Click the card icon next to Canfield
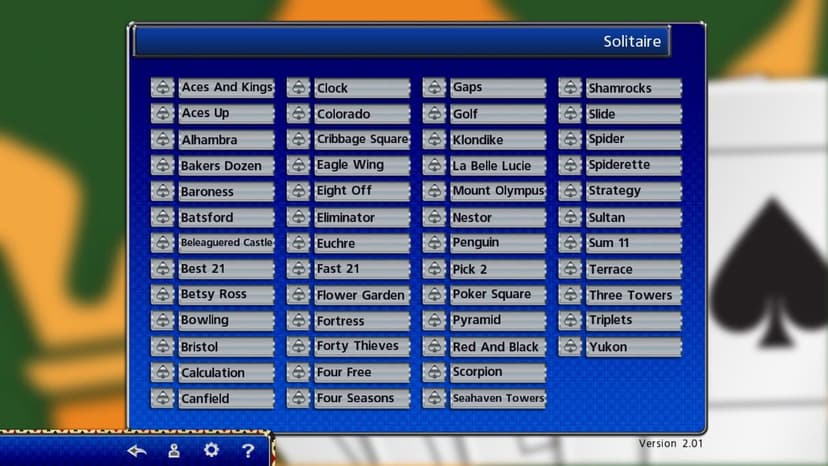The height and width of the screenshot is (466, 828). click(x=163, y=398)
